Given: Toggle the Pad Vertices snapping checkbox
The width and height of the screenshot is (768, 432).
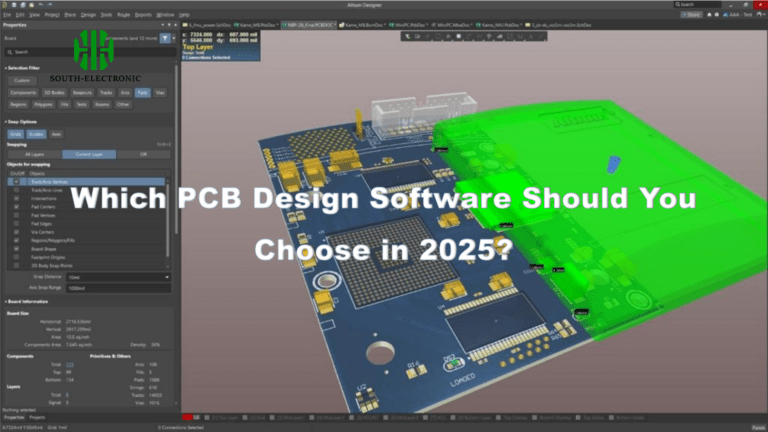Looking at the screenshot, I should 16,215.
